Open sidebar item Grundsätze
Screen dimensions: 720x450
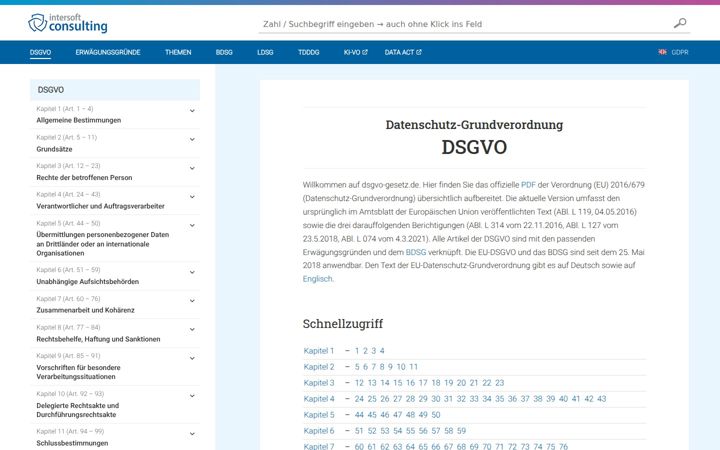[x=54, y=149]
